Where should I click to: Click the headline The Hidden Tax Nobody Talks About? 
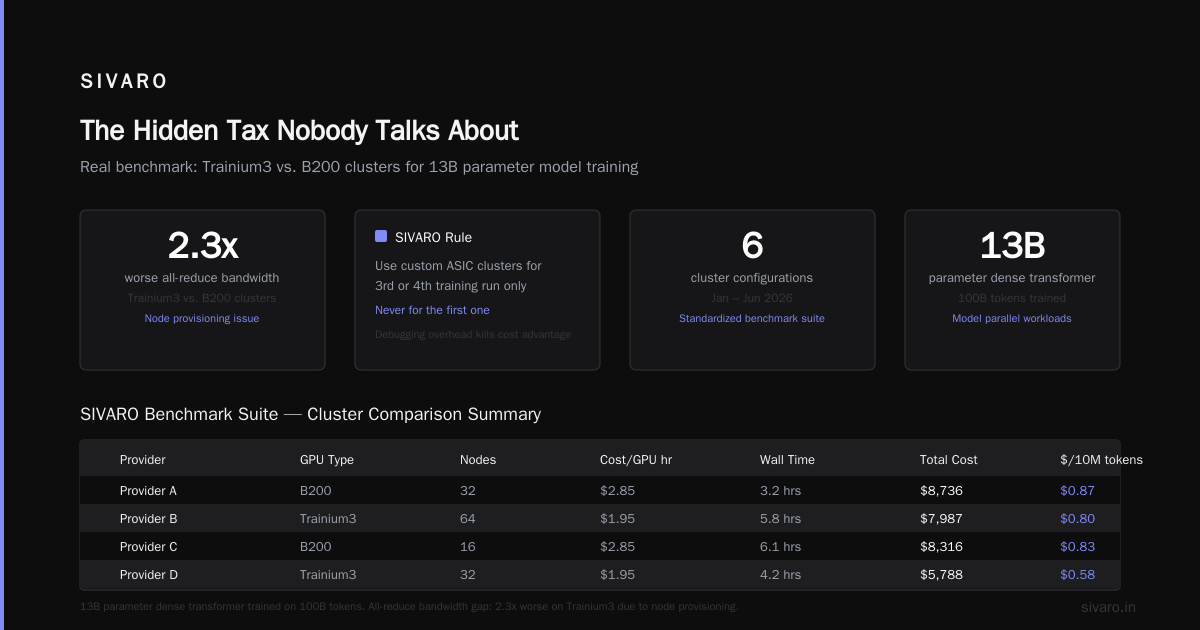click(299, 131)
